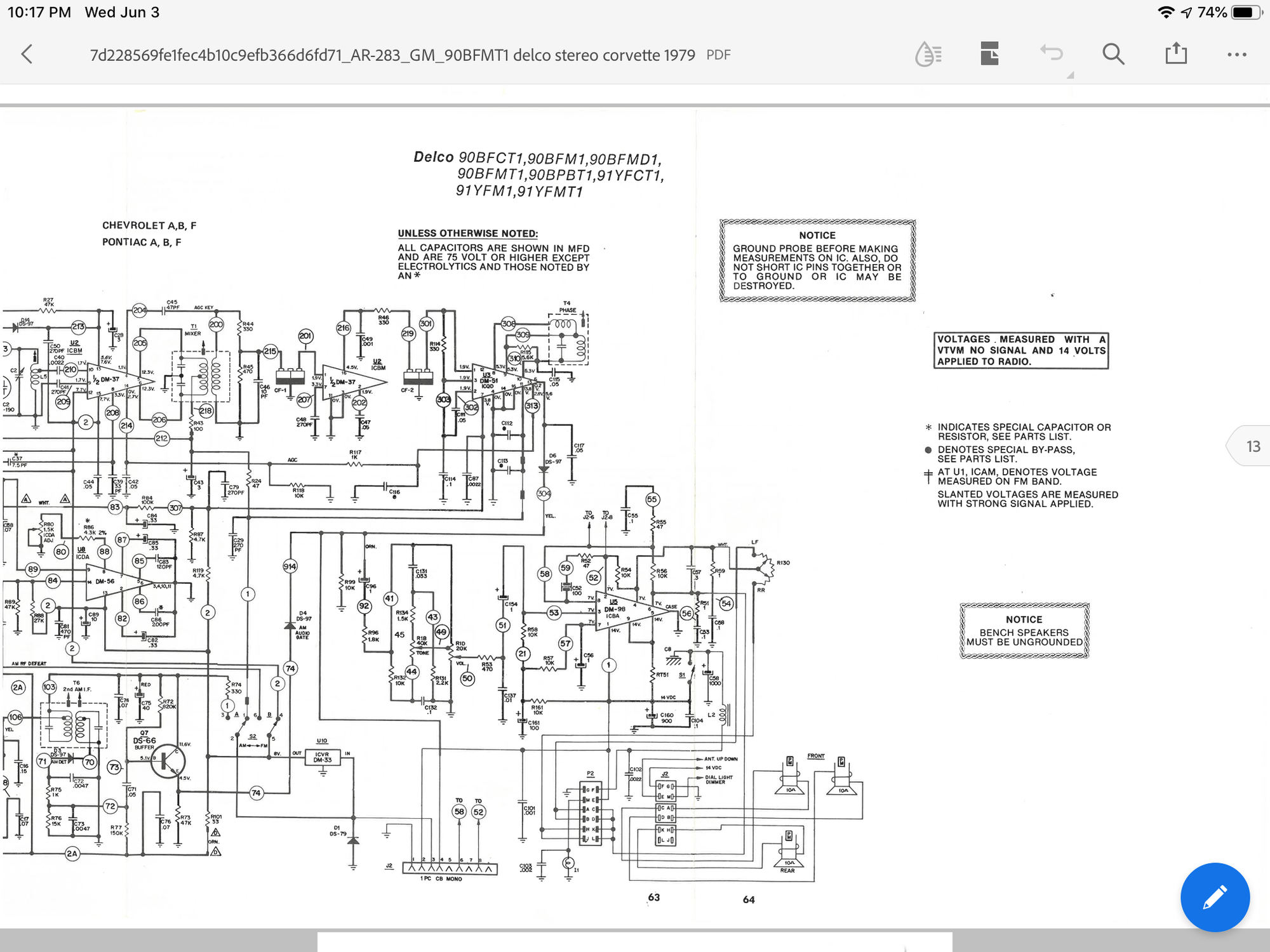Tap the T4 PHASE coil label

pyautogui.click(x=568, y=307)
